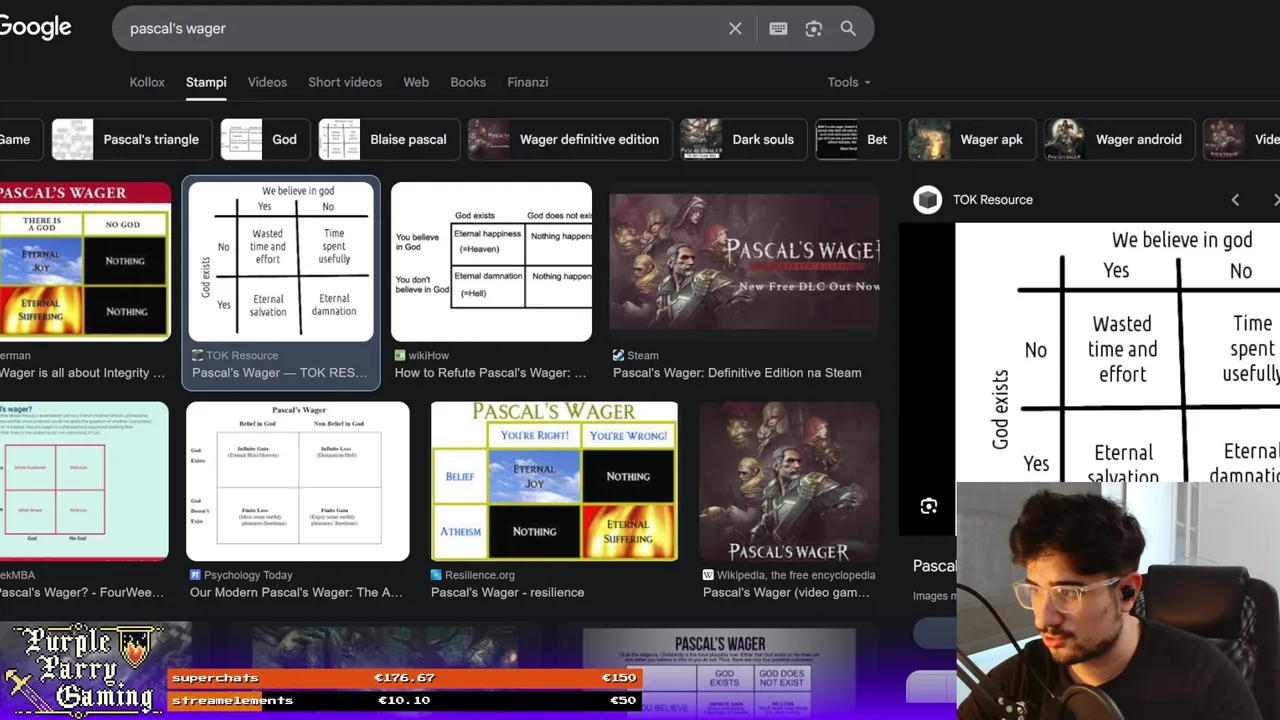This screenshot has width=1280, height=720.
Task: Click the streamelements progress bar in the overlay
Action: (x=404, y=700)
